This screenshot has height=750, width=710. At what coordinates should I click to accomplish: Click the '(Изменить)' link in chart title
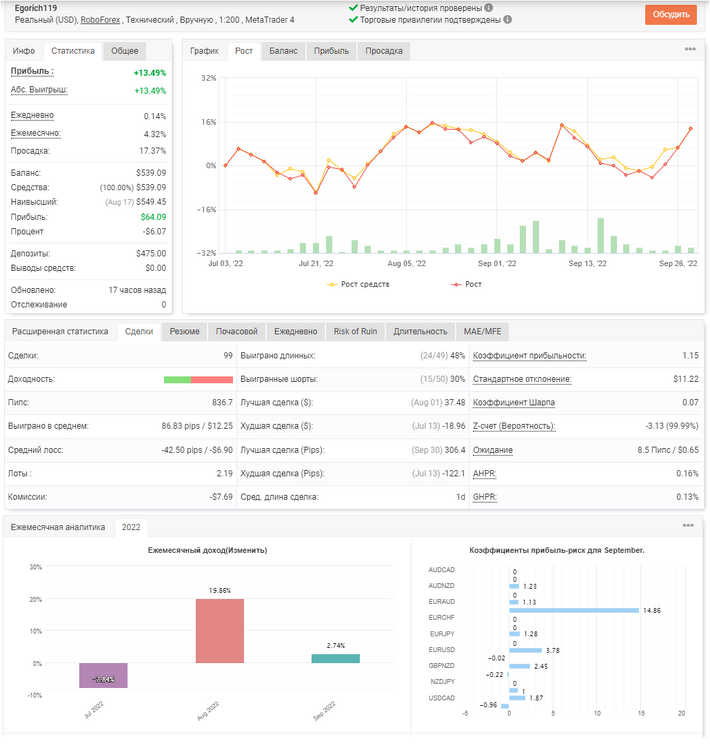tap(247, 551)
